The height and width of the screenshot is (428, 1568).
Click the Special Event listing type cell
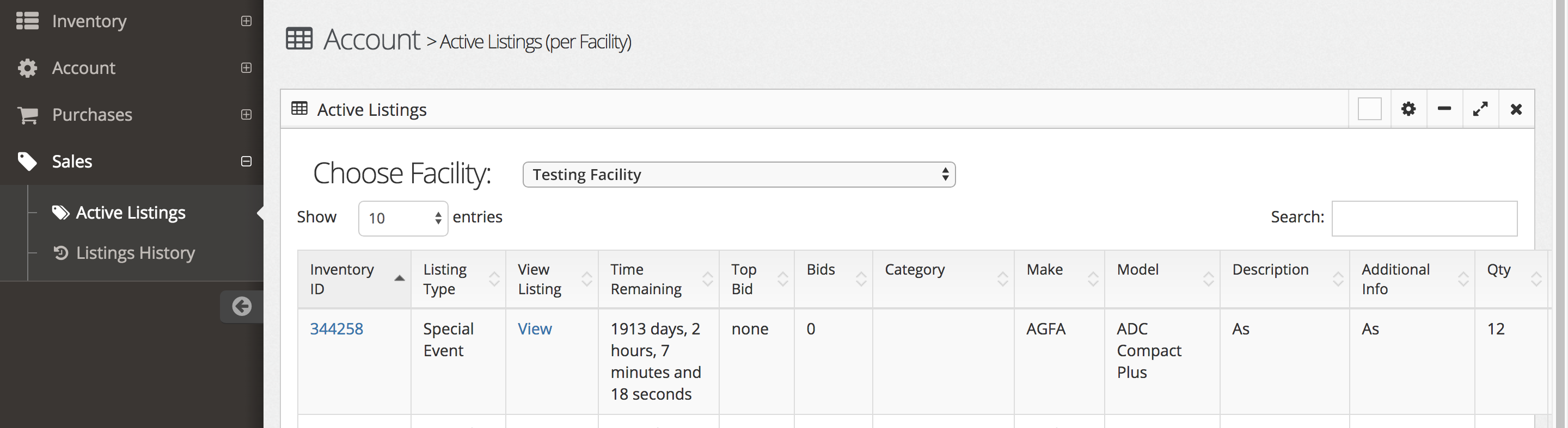tap(458, 361)
